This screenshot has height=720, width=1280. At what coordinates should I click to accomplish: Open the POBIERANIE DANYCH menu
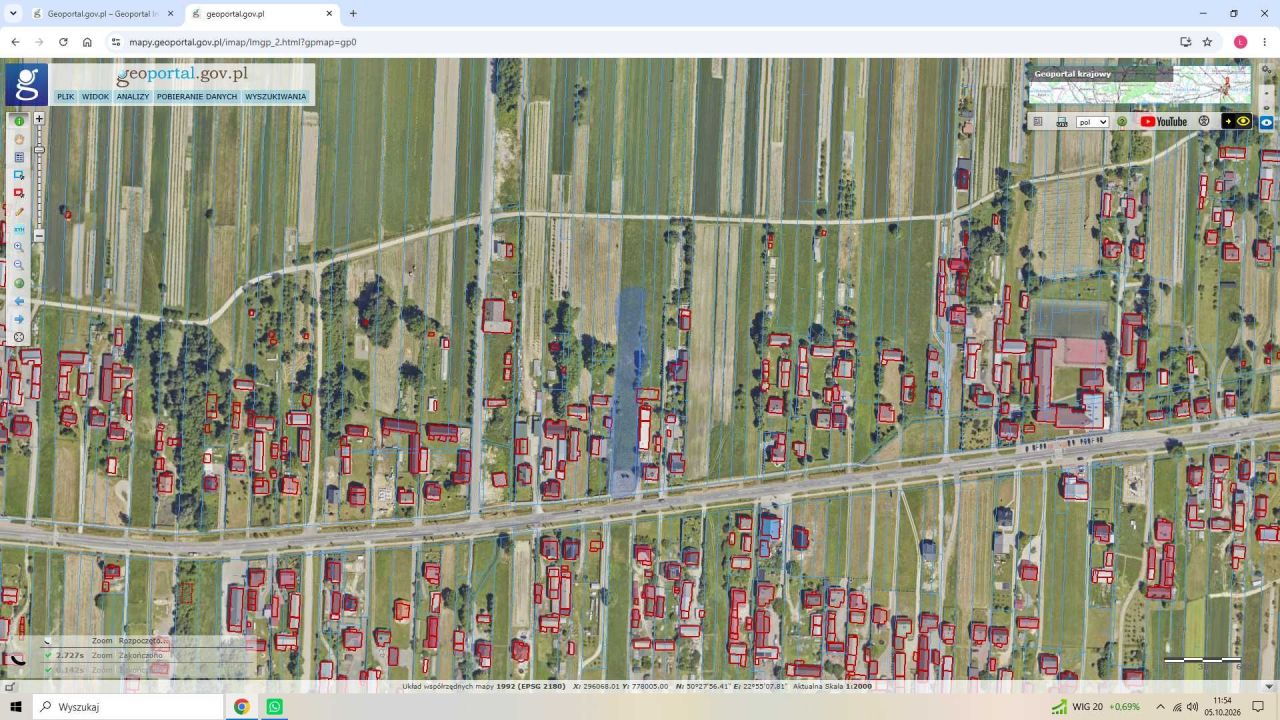pos(197,97)
